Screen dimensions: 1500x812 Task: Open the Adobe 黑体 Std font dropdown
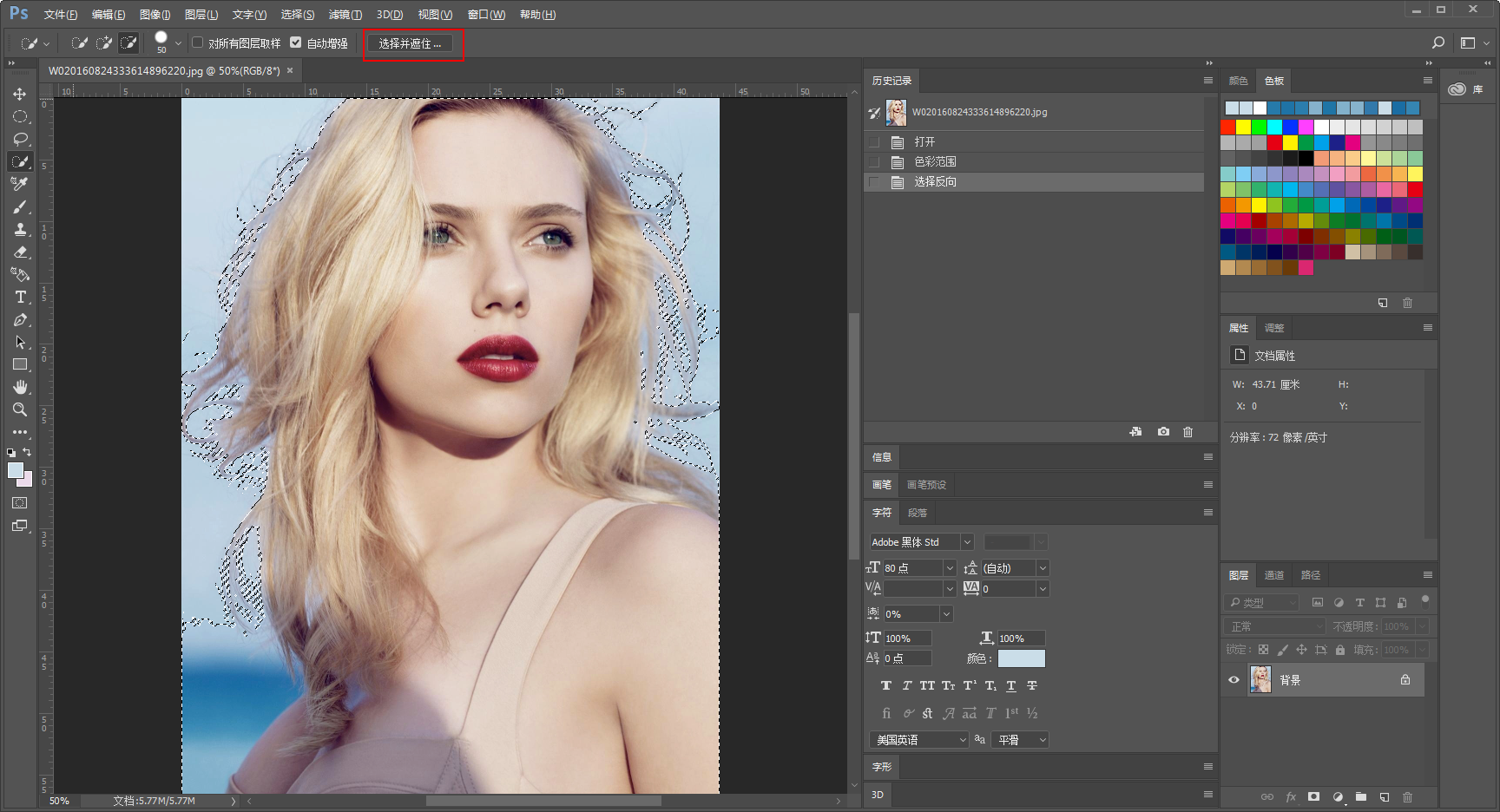pos(966,542)
